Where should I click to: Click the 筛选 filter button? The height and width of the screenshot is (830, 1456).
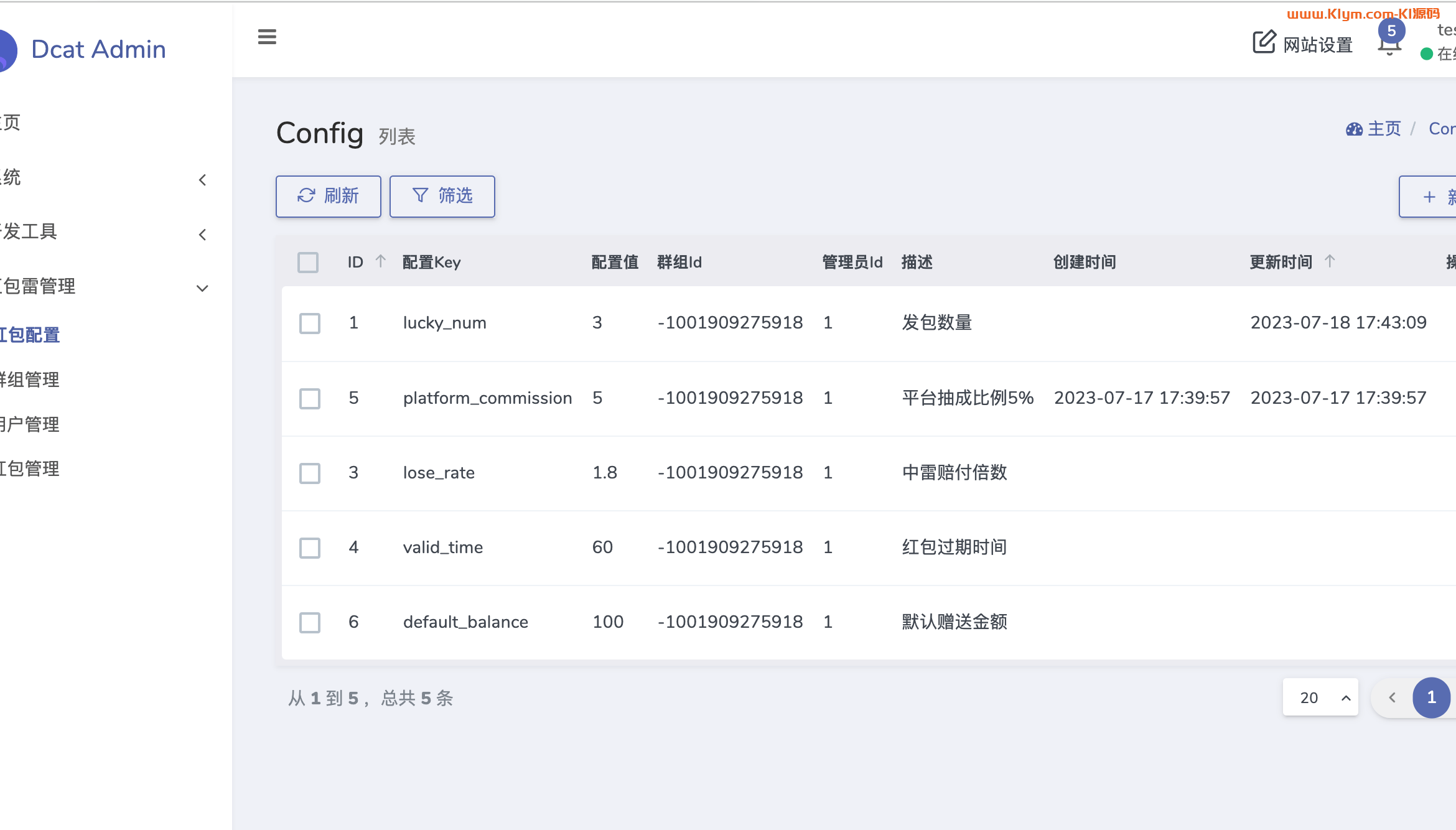[x=442, y=197]
